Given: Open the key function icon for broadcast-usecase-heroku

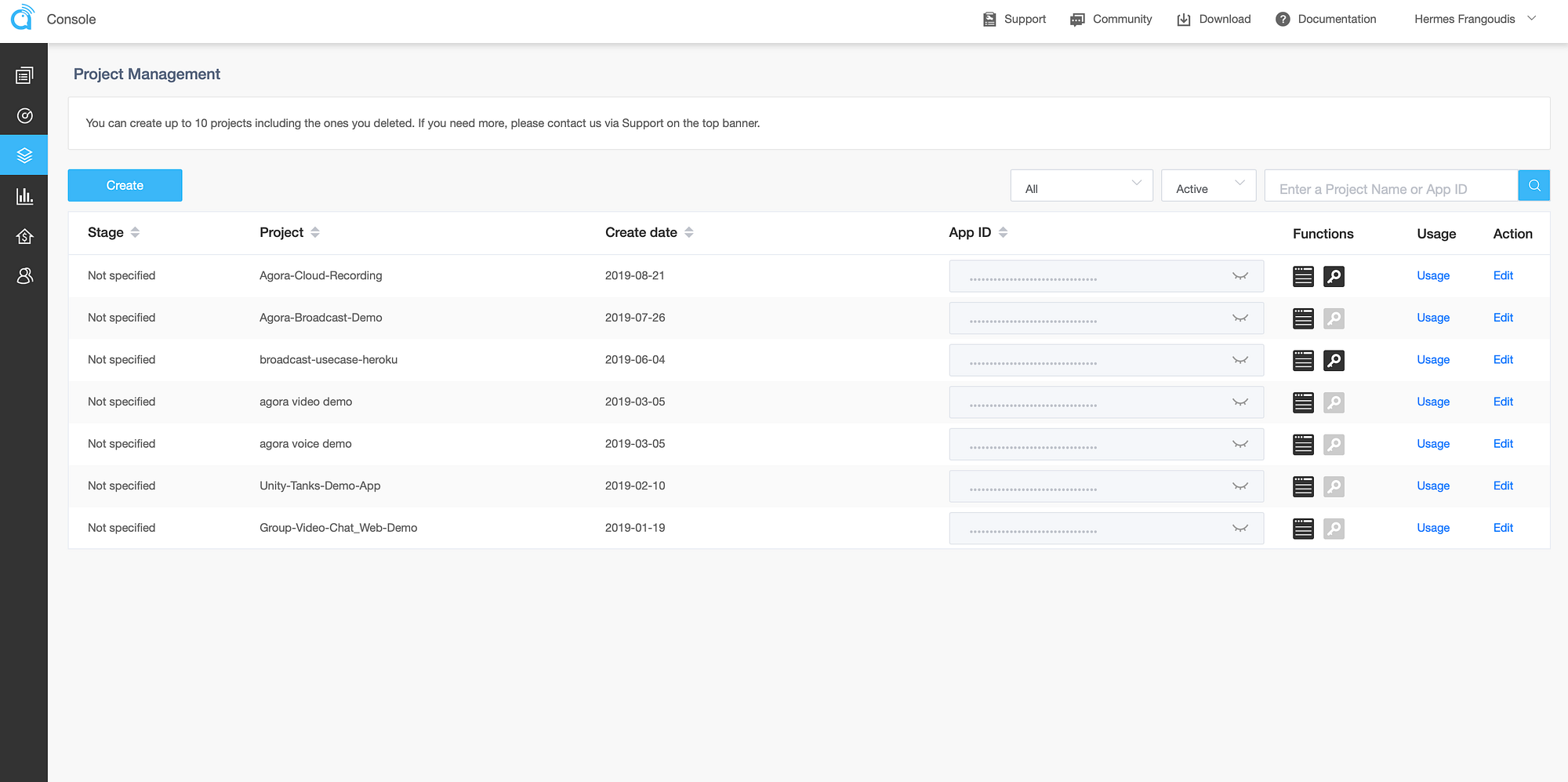Looking at the screenshot, I should pyautogui.click(x=1334, y=360).
